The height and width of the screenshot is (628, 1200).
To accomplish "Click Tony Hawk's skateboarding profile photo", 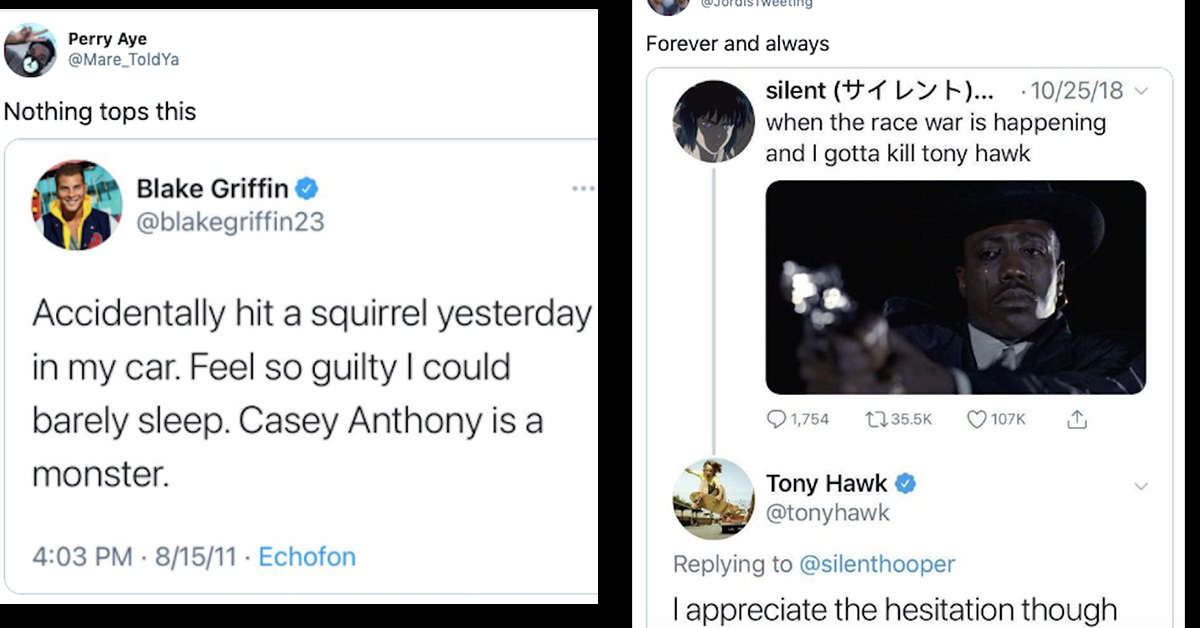I will pyautogui.click(x=713, y=497).
